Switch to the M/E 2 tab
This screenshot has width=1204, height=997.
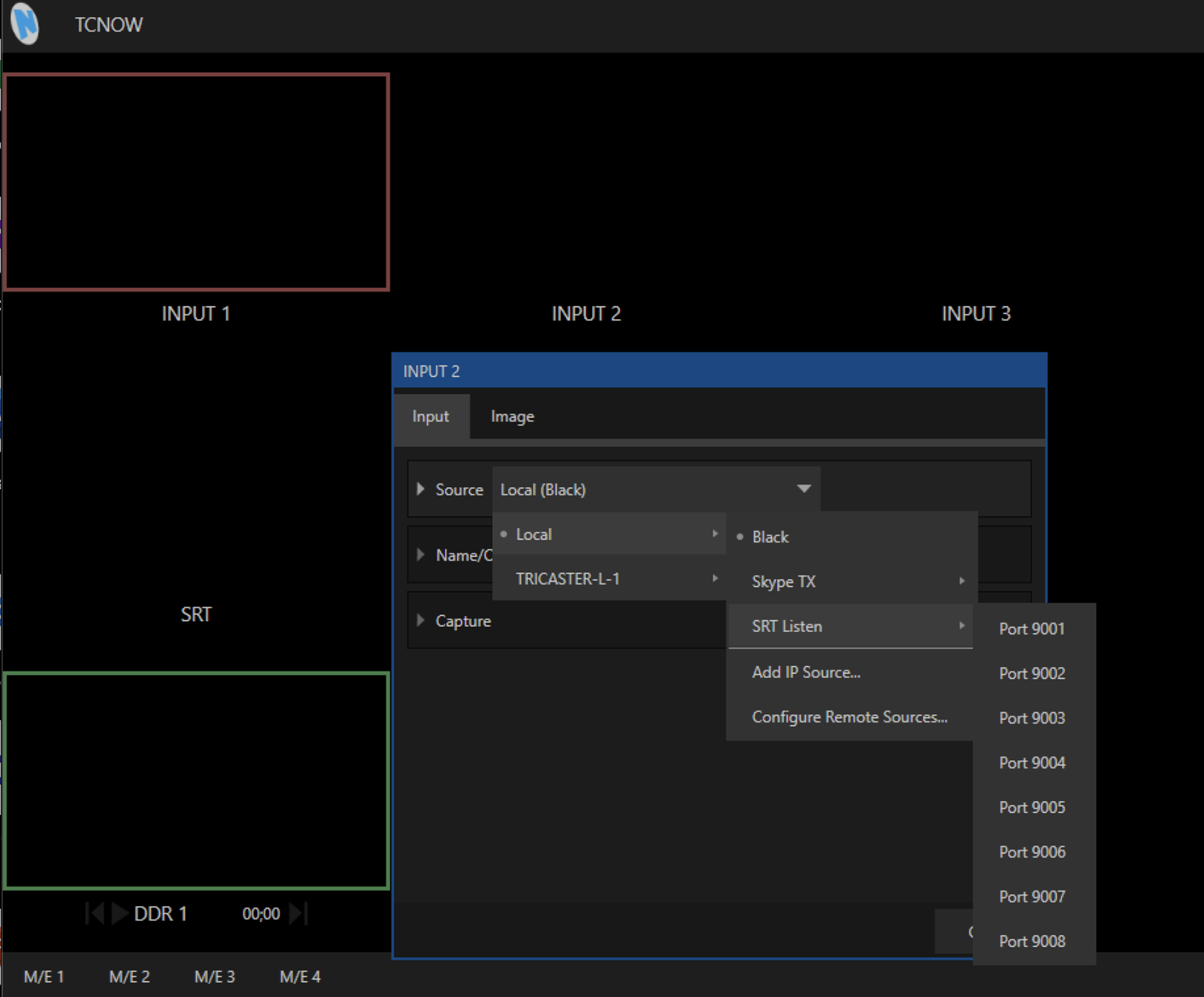pyautogui.click(x=130, y=976)
